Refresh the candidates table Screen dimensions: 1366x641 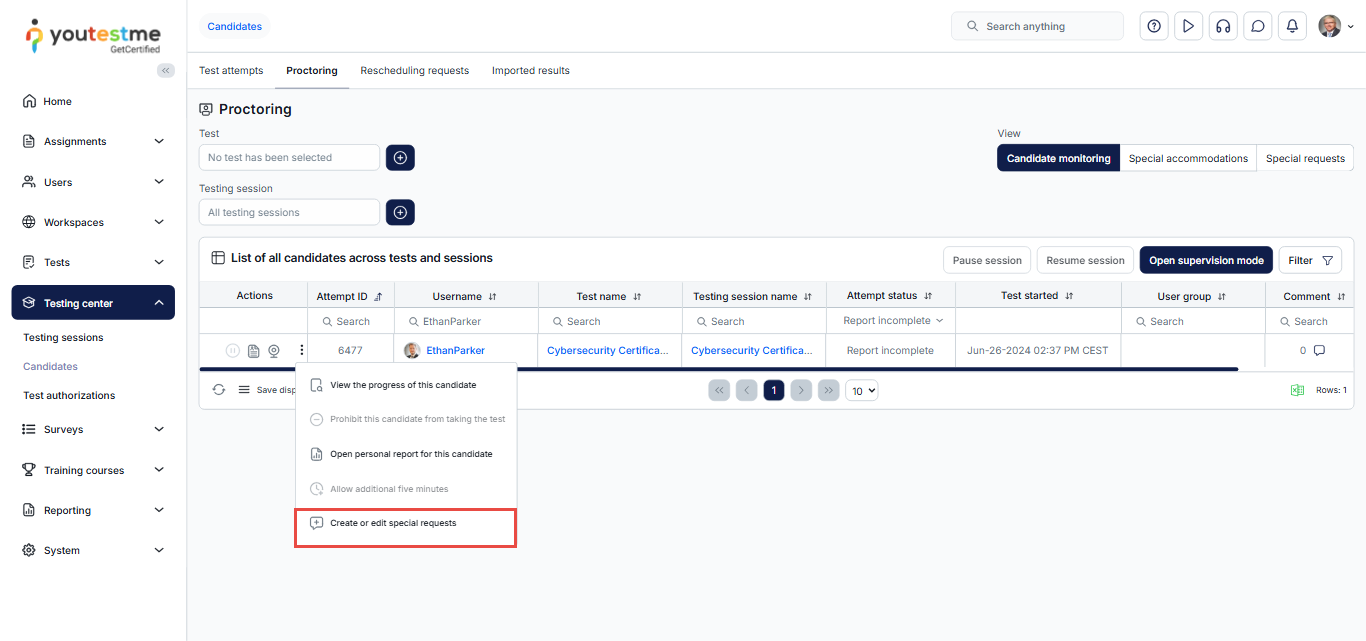tap(219, 390)
